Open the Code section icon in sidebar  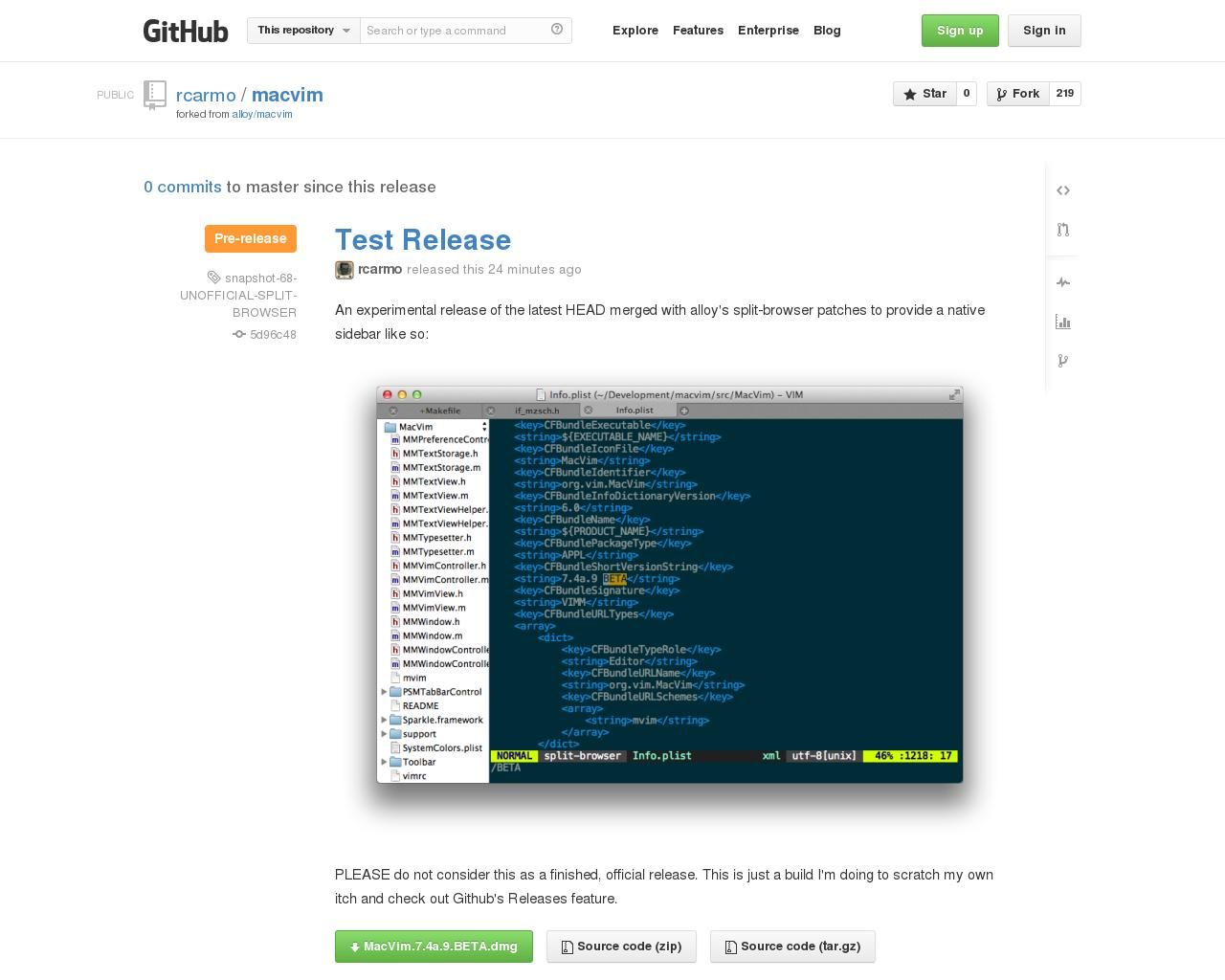point(1063,190)
